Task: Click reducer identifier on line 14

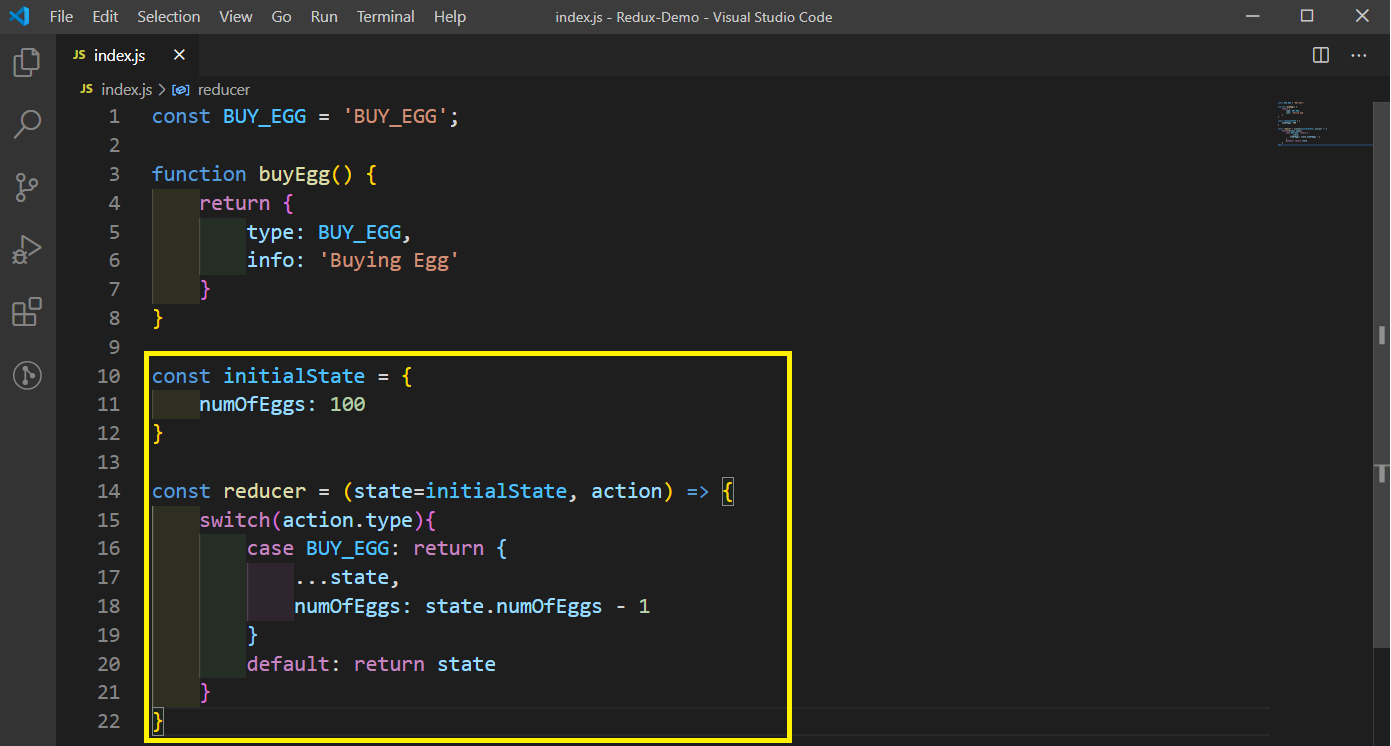Action: [x=264, y=491]
